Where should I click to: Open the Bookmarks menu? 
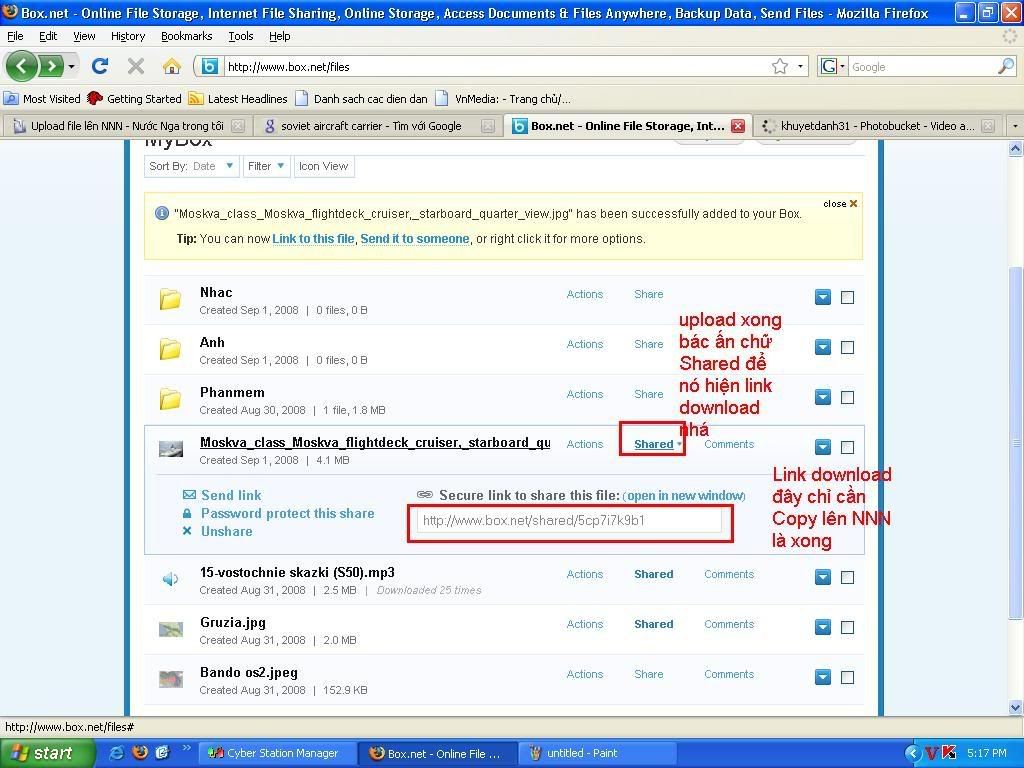tap(186, 36)
